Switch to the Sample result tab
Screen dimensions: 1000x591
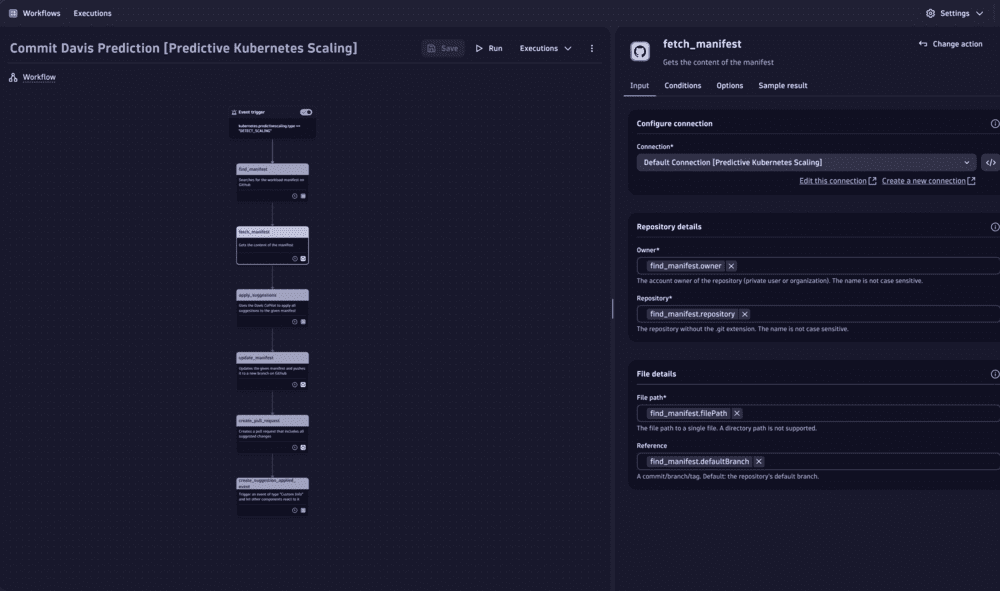(783, 85)
